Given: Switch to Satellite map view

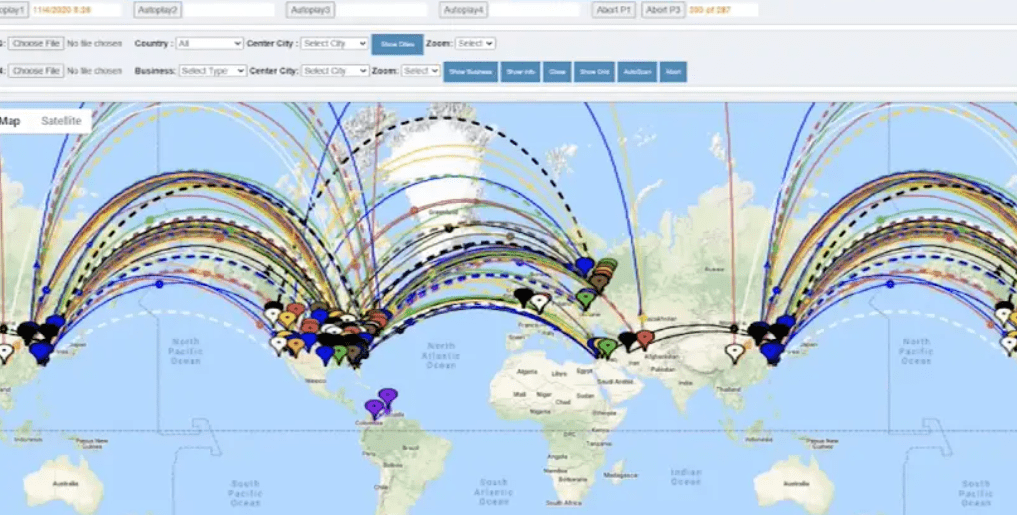Looking at the screenshot, I should pos(61,121).
